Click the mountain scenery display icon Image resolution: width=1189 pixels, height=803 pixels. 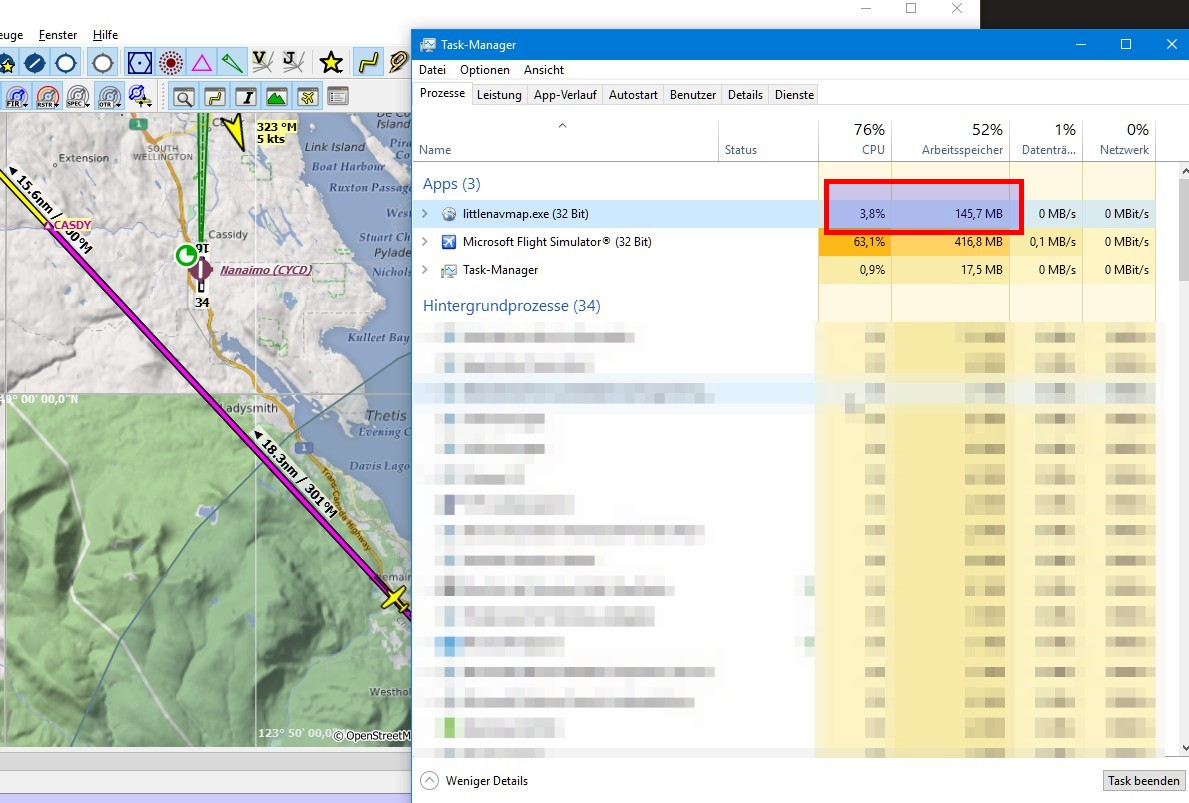tap(277, 96)
